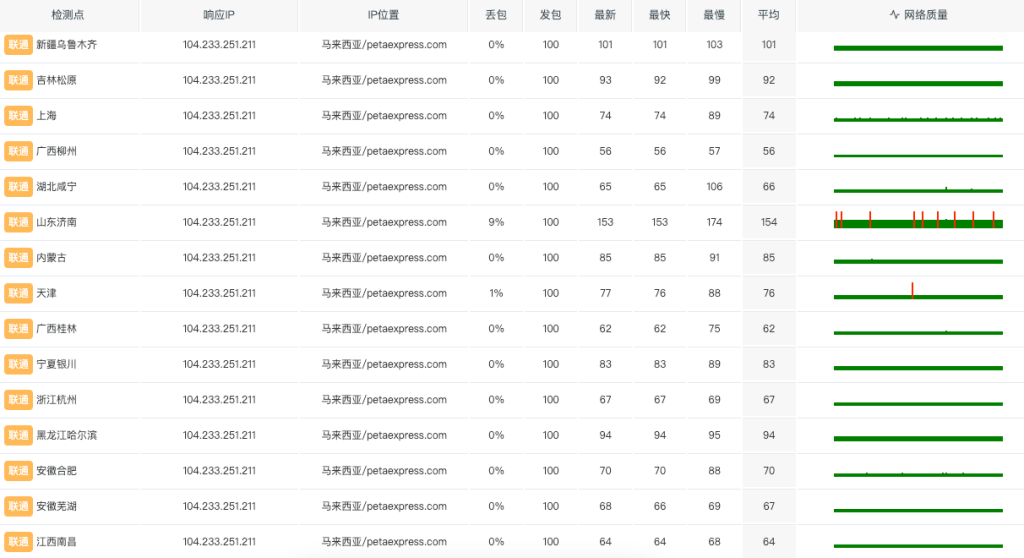The height and width of the screenshot is (558, 1024).
Task: Click the 网络质量 pulse icon in header
Action: (894, 15)
